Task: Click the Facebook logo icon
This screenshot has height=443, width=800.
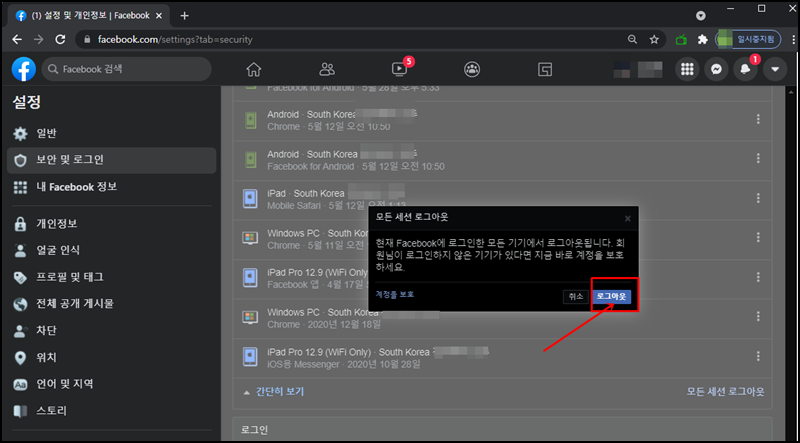Action: coord(23,69)
